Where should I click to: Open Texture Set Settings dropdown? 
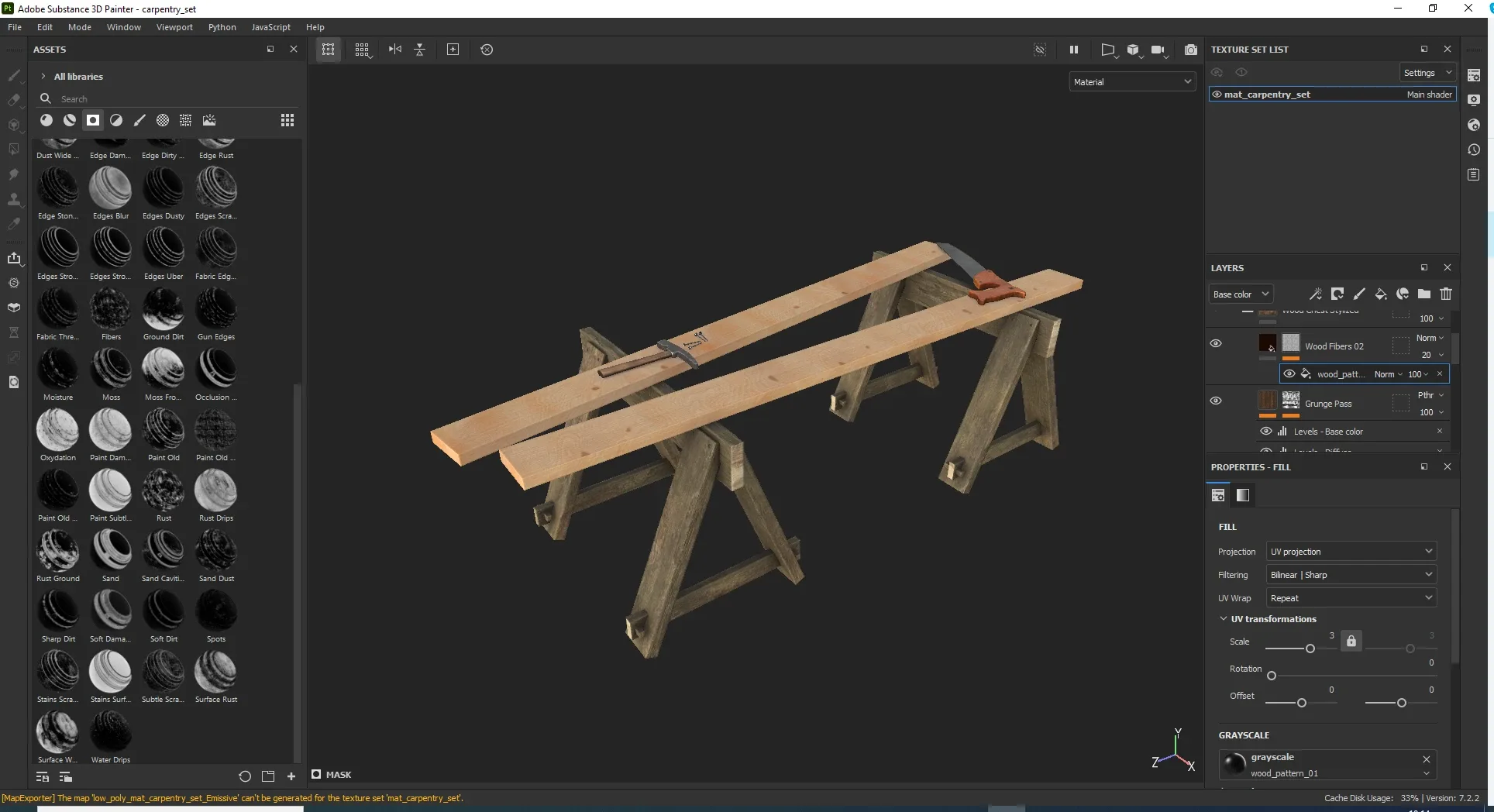tap(1427, 72)
